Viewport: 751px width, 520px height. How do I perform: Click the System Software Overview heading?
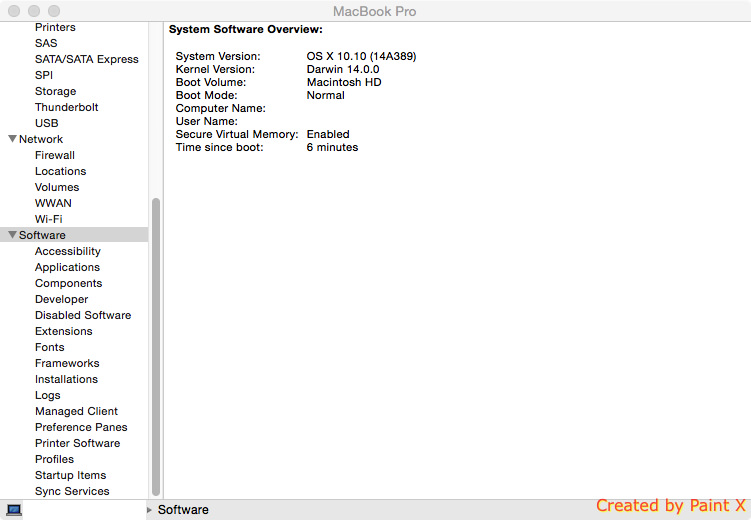246,29
